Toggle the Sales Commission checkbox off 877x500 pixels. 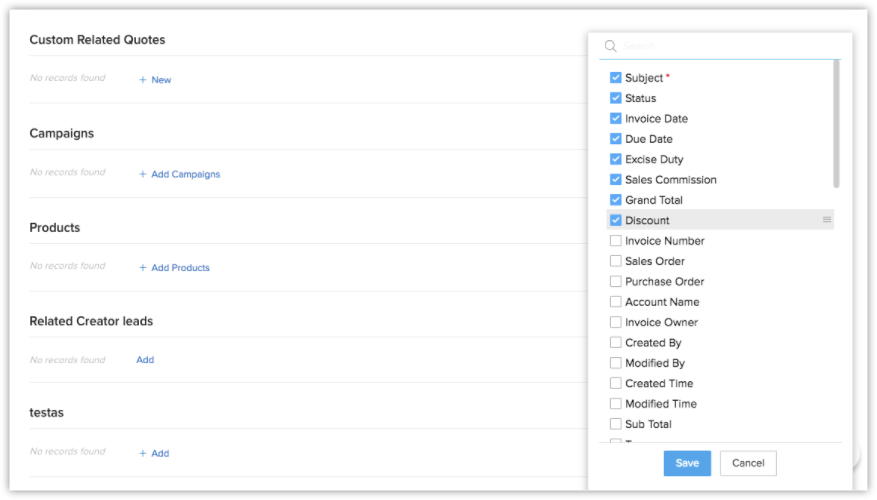pyautogui.click(x=616, y=180)
